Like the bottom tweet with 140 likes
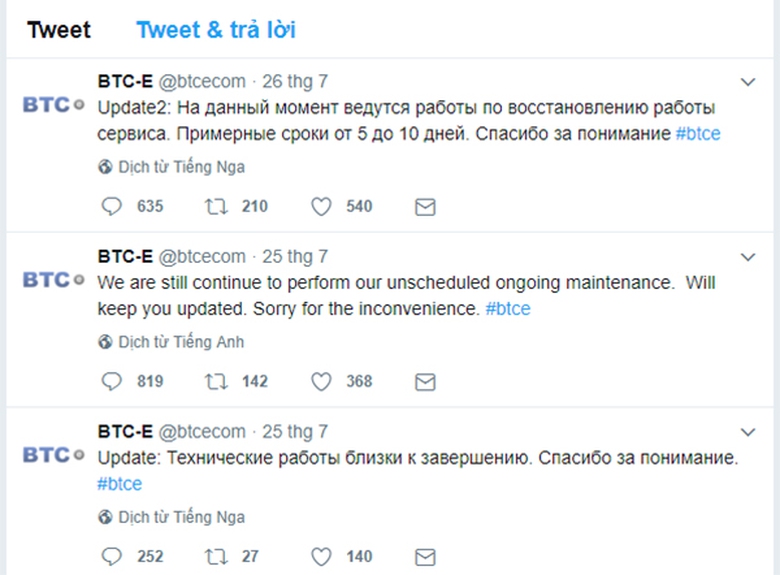This screenshot has width=780, height=575. pyautogui.click(x=321, y=556)
